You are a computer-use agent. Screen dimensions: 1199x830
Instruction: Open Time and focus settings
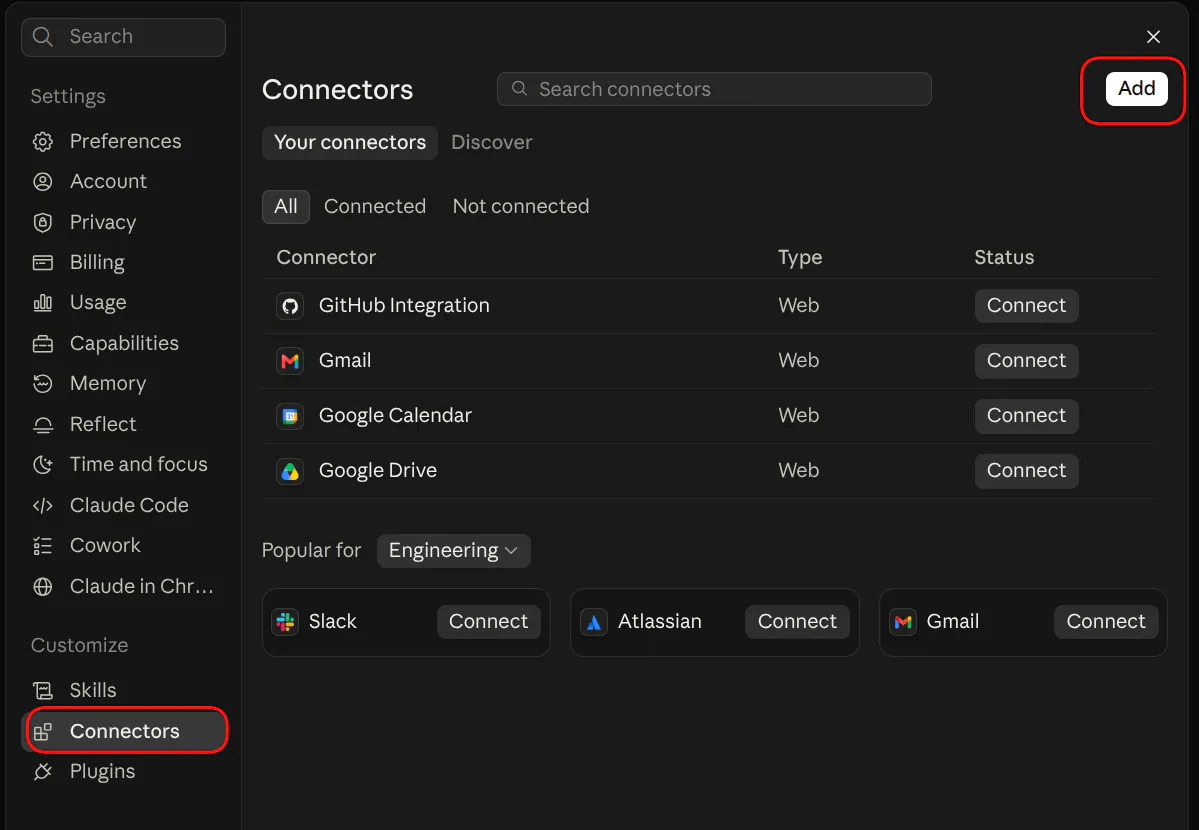[x=125, y=464]
